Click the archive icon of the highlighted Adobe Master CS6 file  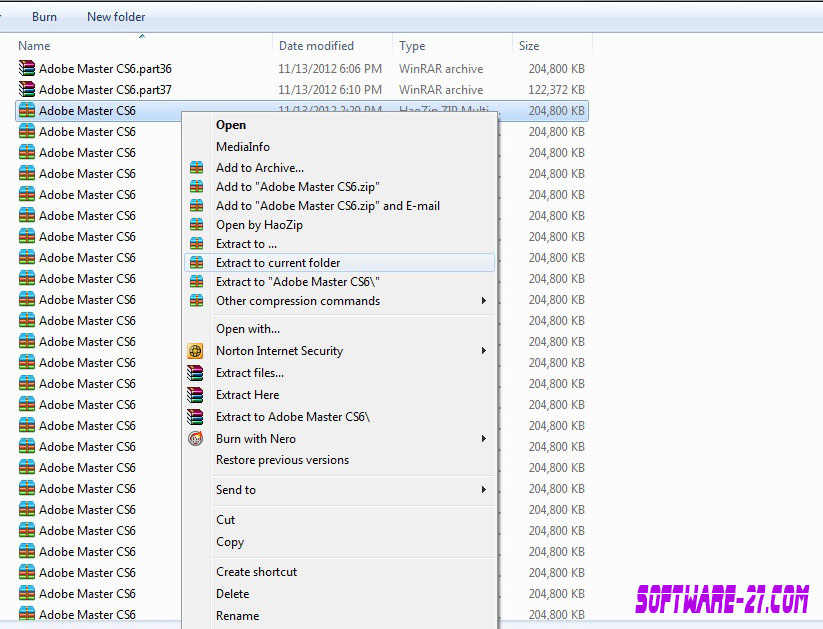pos(27,110)
